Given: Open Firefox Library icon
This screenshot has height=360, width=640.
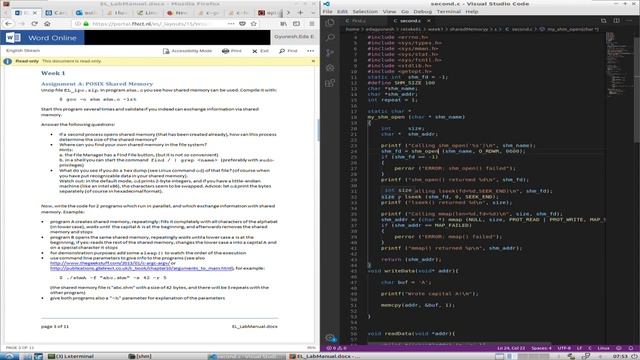Looking at the screenshot, I should [x=283, y=24].
